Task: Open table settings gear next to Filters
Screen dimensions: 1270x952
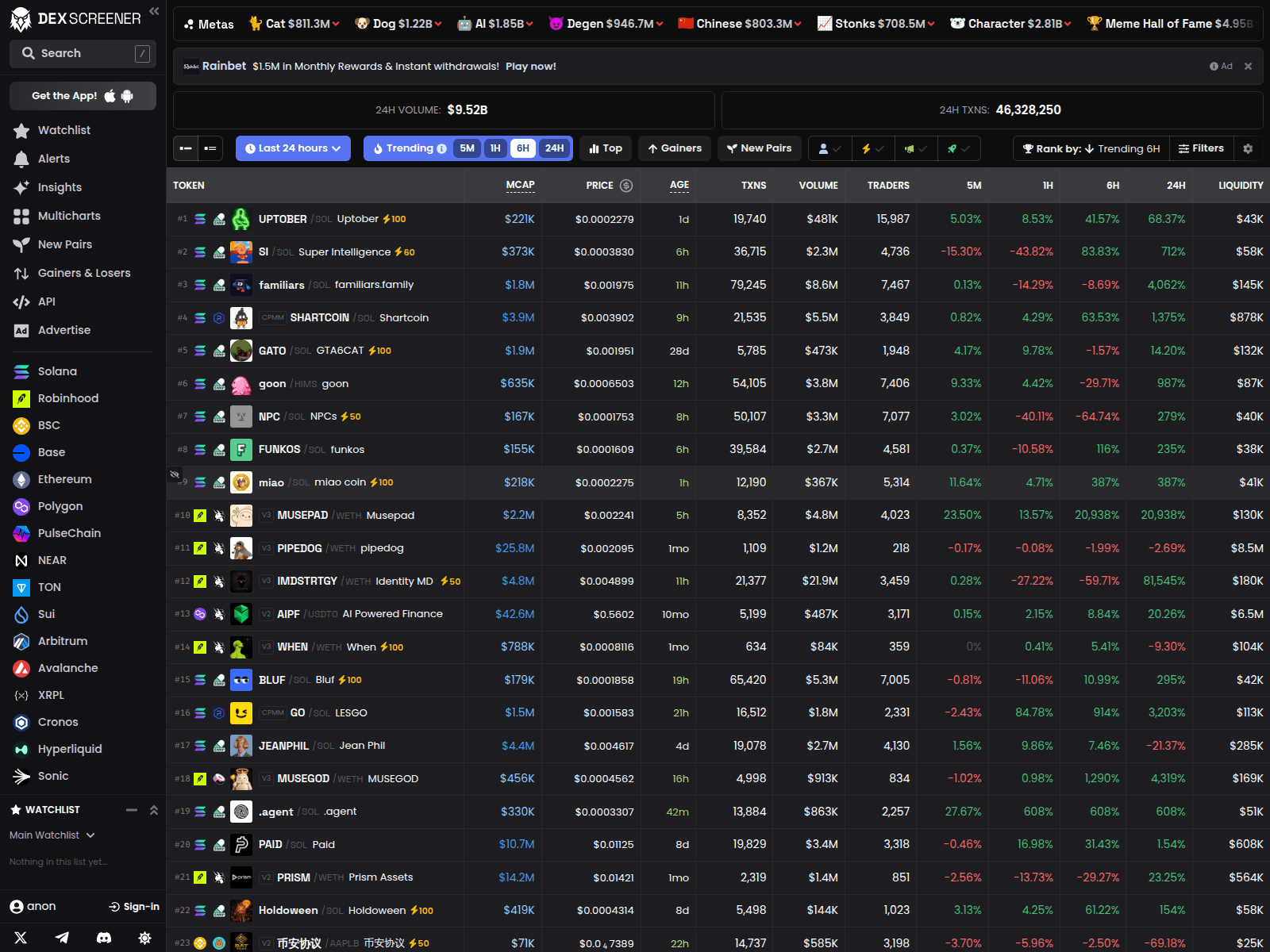Action: pyautogui.click(x=1248, y=148)
